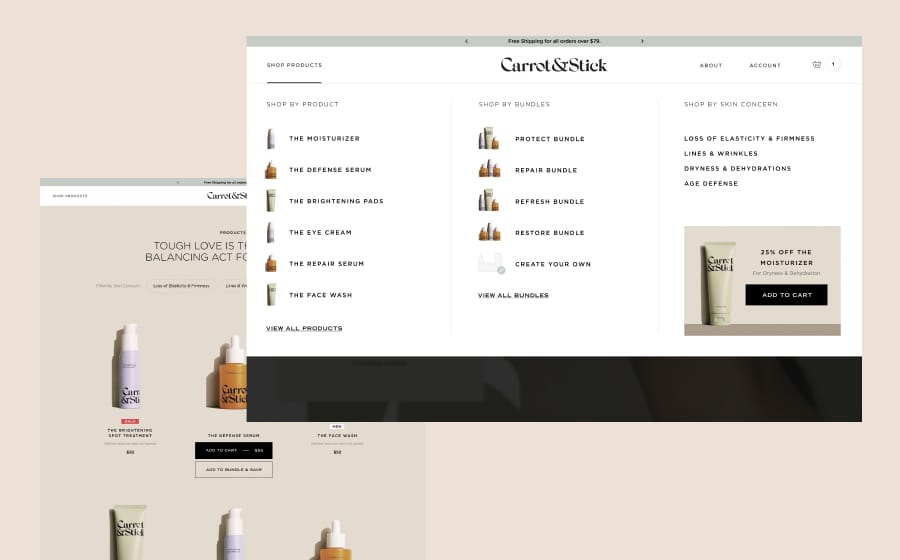Click Add to Cart in Moisturizer promo
The image size is (900, 560).
click(x=786, y=295)
